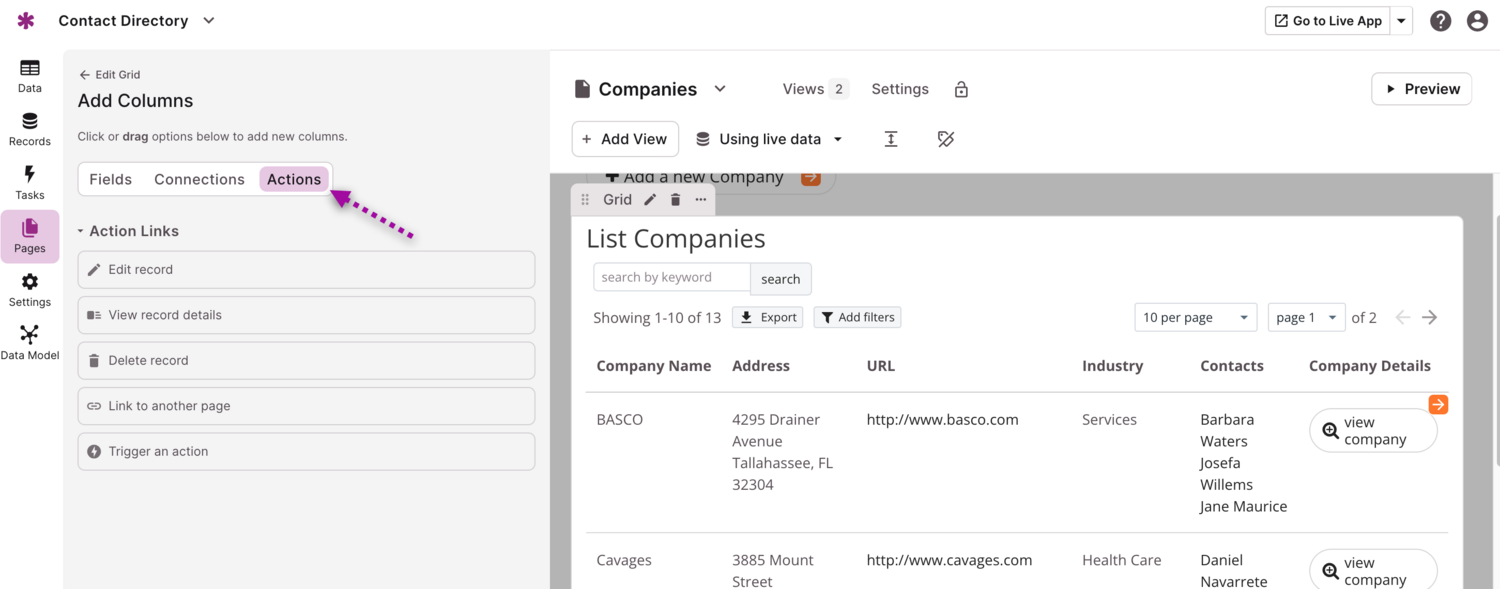
Task: Open the Using live data dropdown
Action: pyautogui.click(x=769, y=139)
